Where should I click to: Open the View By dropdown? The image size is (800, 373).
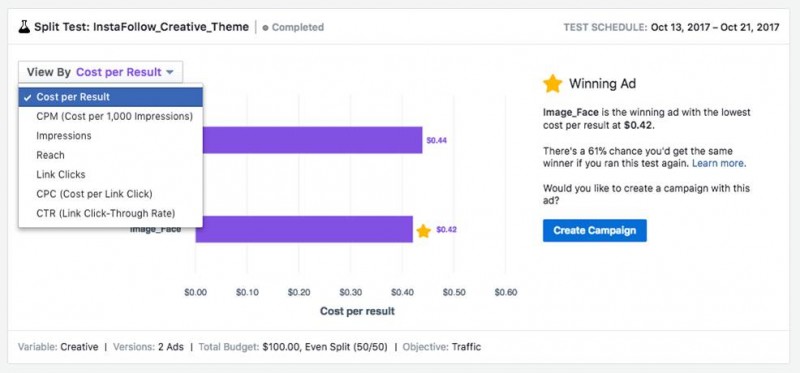coord(101,72)
